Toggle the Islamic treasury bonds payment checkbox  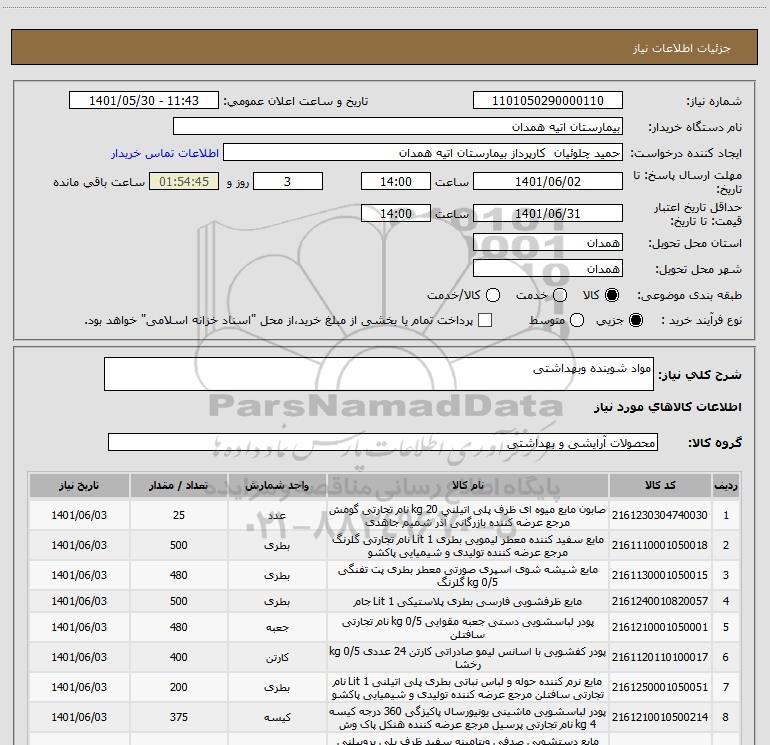pos(485,320)
